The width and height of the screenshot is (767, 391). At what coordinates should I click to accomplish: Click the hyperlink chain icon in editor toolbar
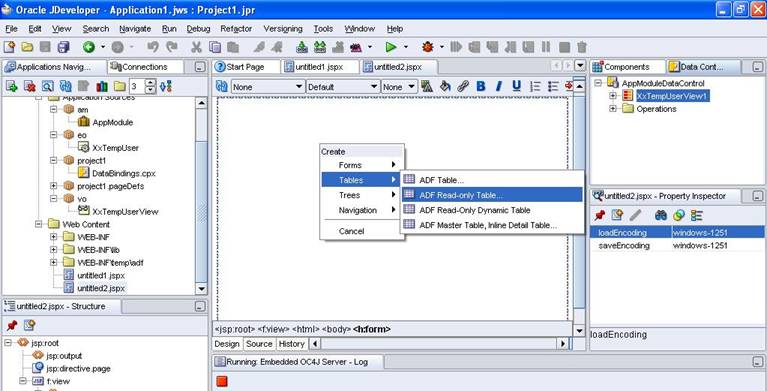(463, 87)
